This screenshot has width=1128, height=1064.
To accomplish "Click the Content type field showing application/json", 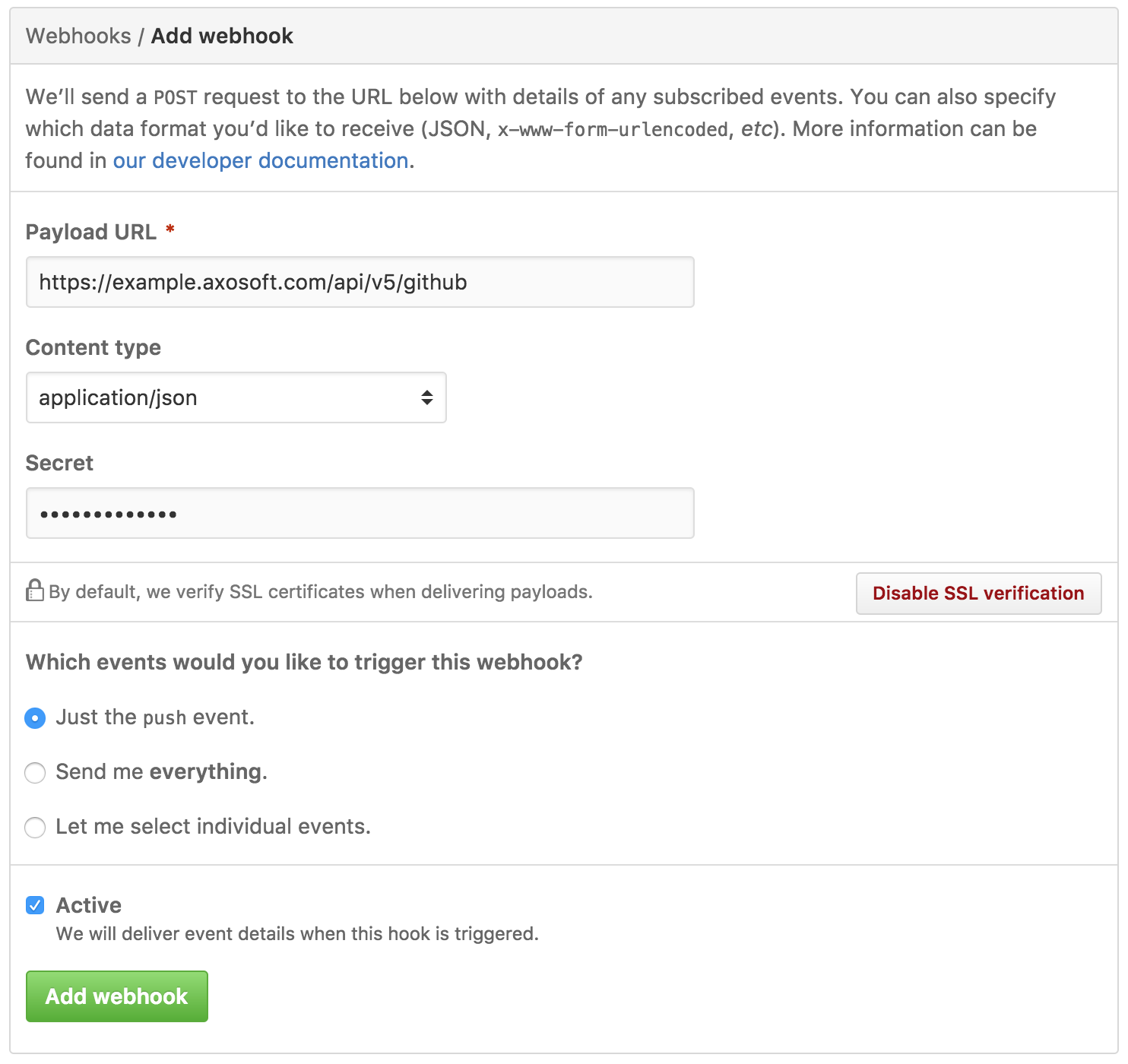I will [x=236, y=397].
